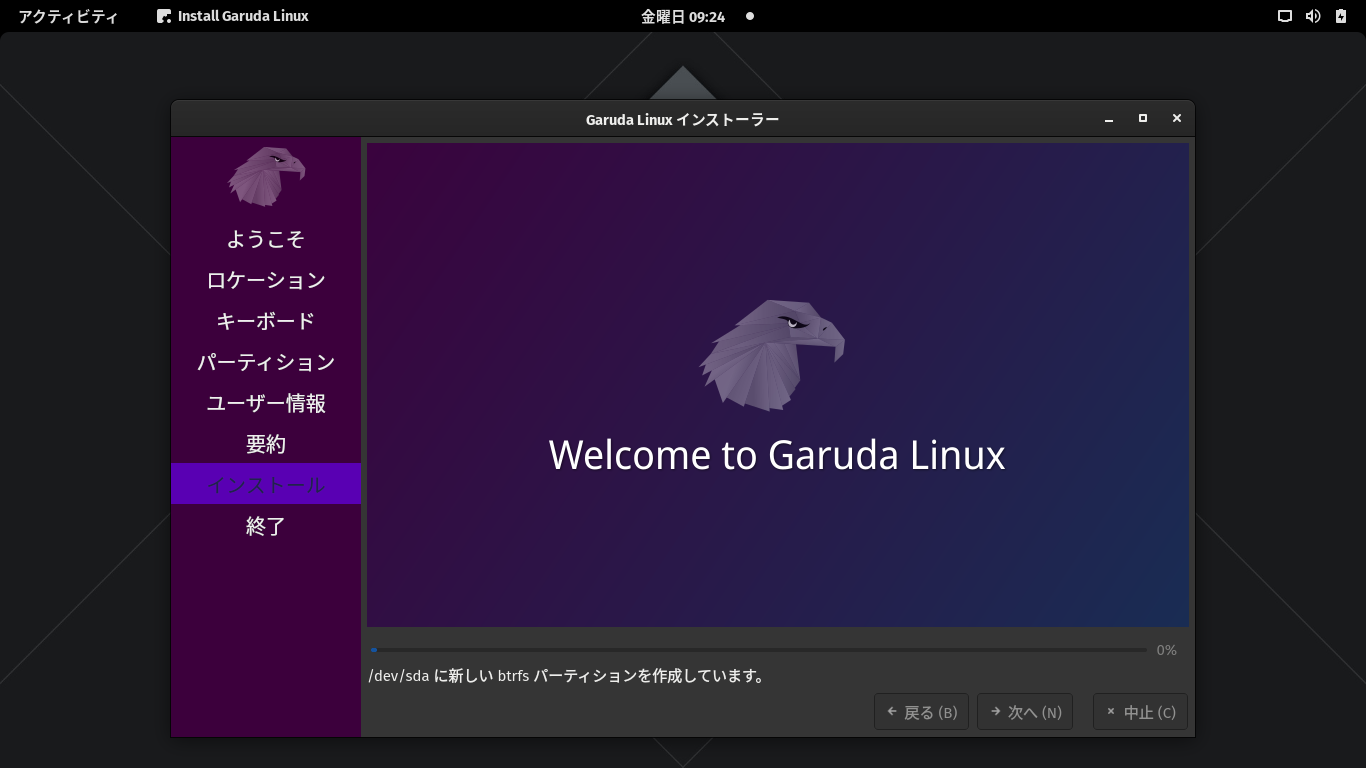This screenshot has height=768, width=1366.
Task: Click the 次へ (N) next button
Action: coord(1025,712)
